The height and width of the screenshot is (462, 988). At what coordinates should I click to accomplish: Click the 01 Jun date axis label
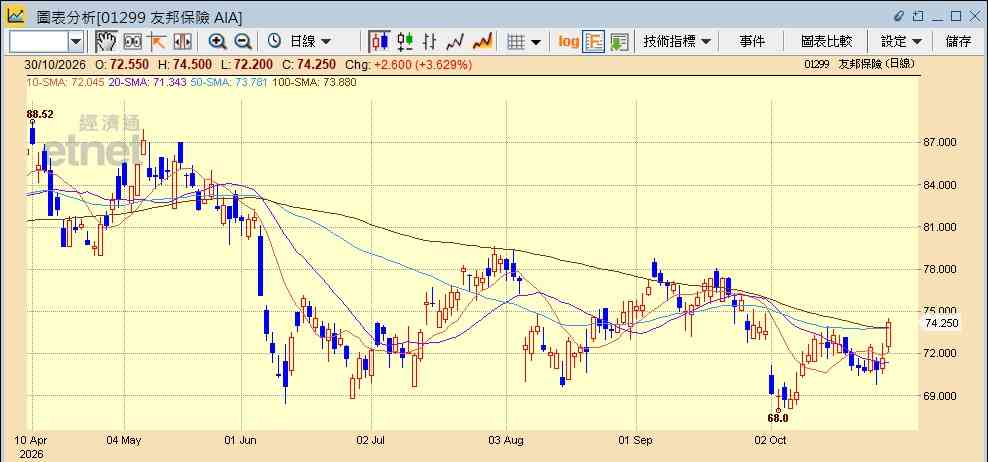[x=241, y=440]
